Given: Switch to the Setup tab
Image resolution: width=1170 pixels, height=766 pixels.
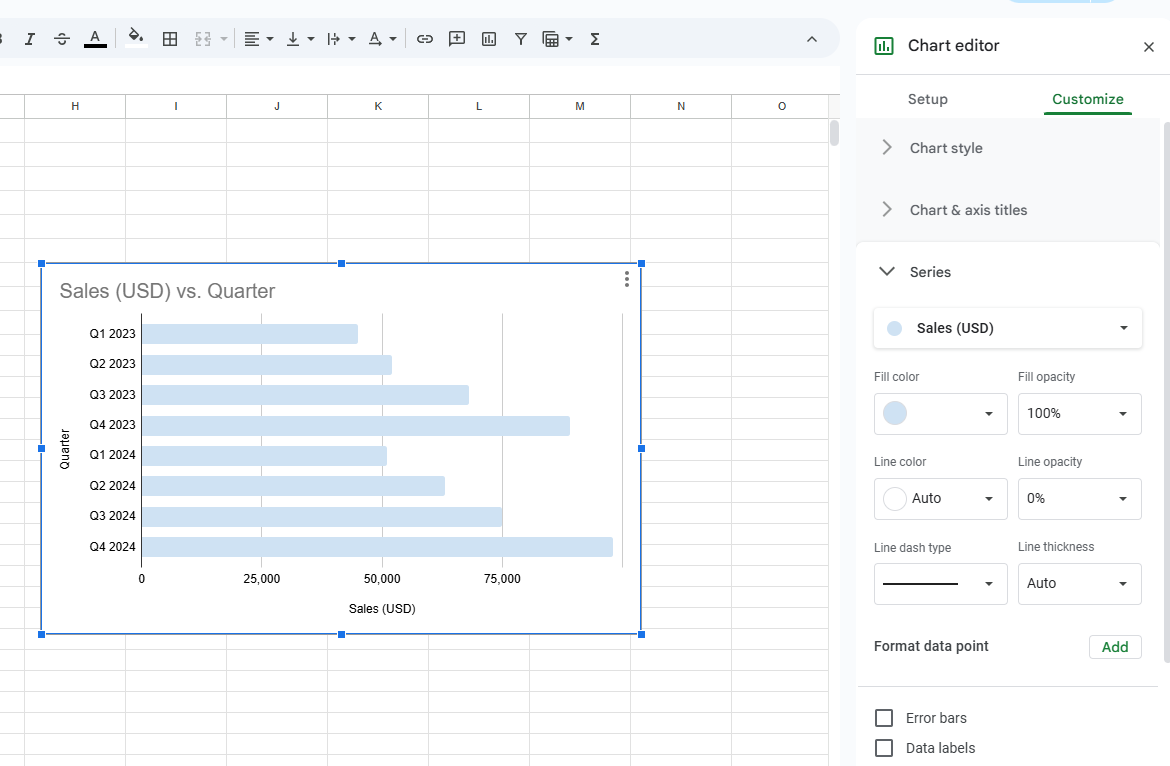Looking at the screenshot, I should pos(927,99).
